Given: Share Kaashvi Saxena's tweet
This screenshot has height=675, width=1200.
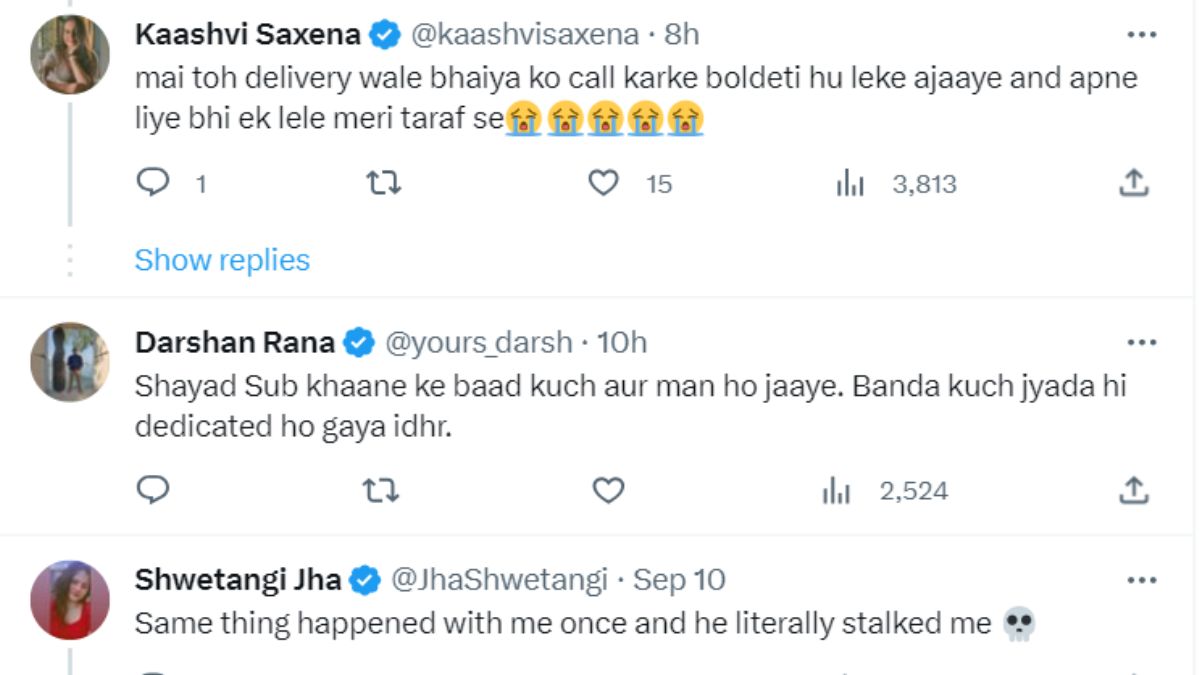Looking at the screenshot, I should 1132,183.
